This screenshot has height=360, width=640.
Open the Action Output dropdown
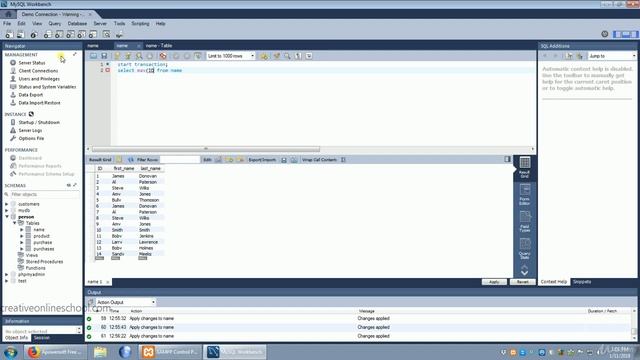[x=125, y=302]
